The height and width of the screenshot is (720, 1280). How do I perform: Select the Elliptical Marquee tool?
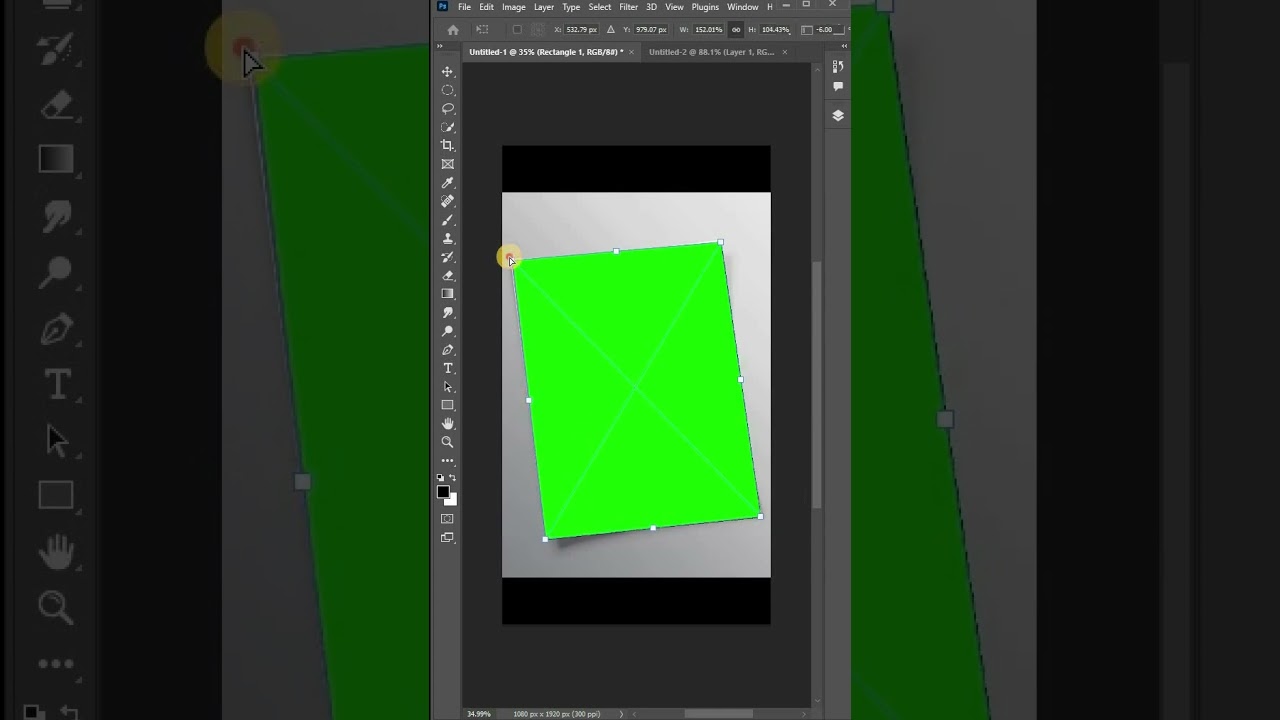click(447, 90)
